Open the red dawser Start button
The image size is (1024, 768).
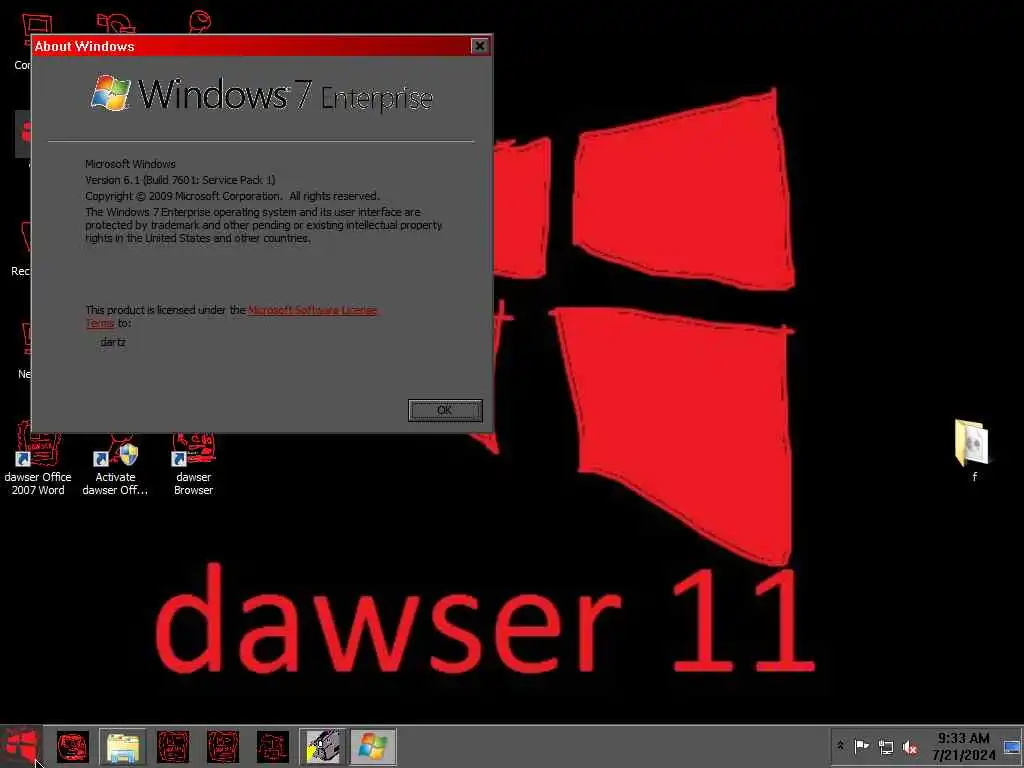(21, 746)
